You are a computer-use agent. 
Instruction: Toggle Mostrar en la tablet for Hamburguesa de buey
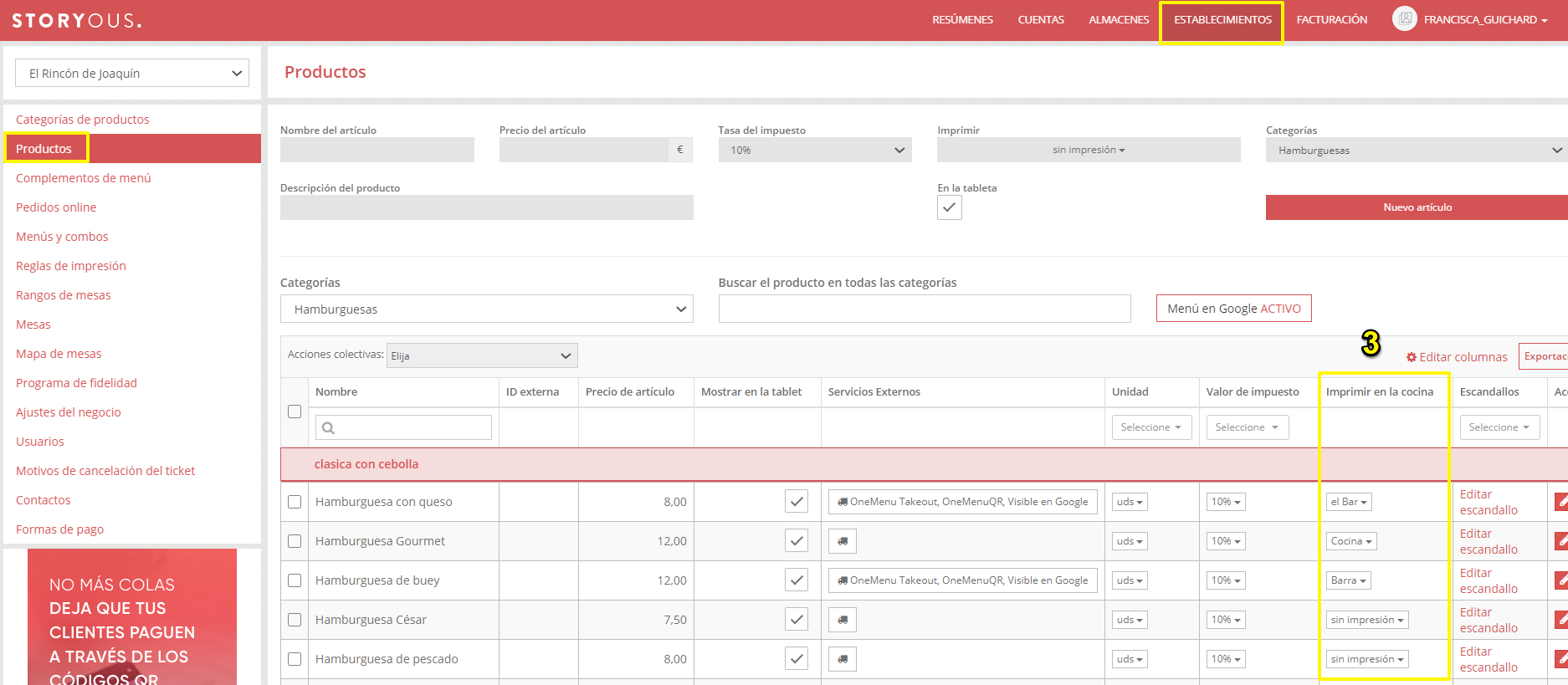coord(797,580)
